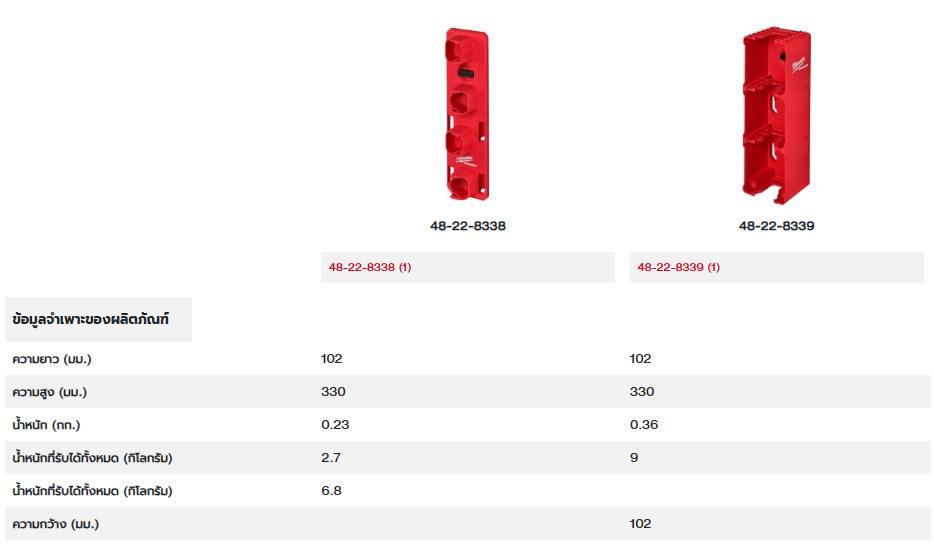This screenshot has width=934, height=544.
Task: Click the ความกว้าง (มม.) row label
Action: (x=56, y=524)
